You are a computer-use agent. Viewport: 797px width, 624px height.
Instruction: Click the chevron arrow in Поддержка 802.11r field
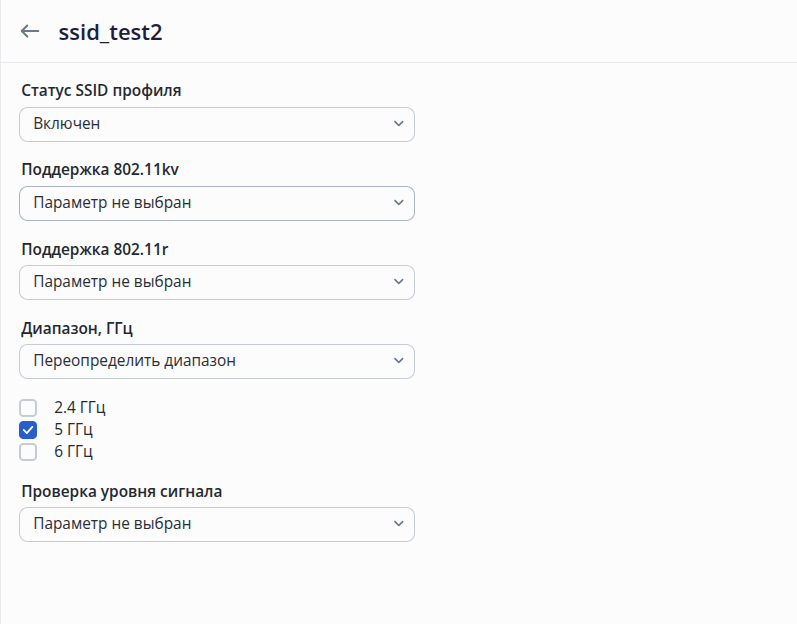[x=398, y=282]
